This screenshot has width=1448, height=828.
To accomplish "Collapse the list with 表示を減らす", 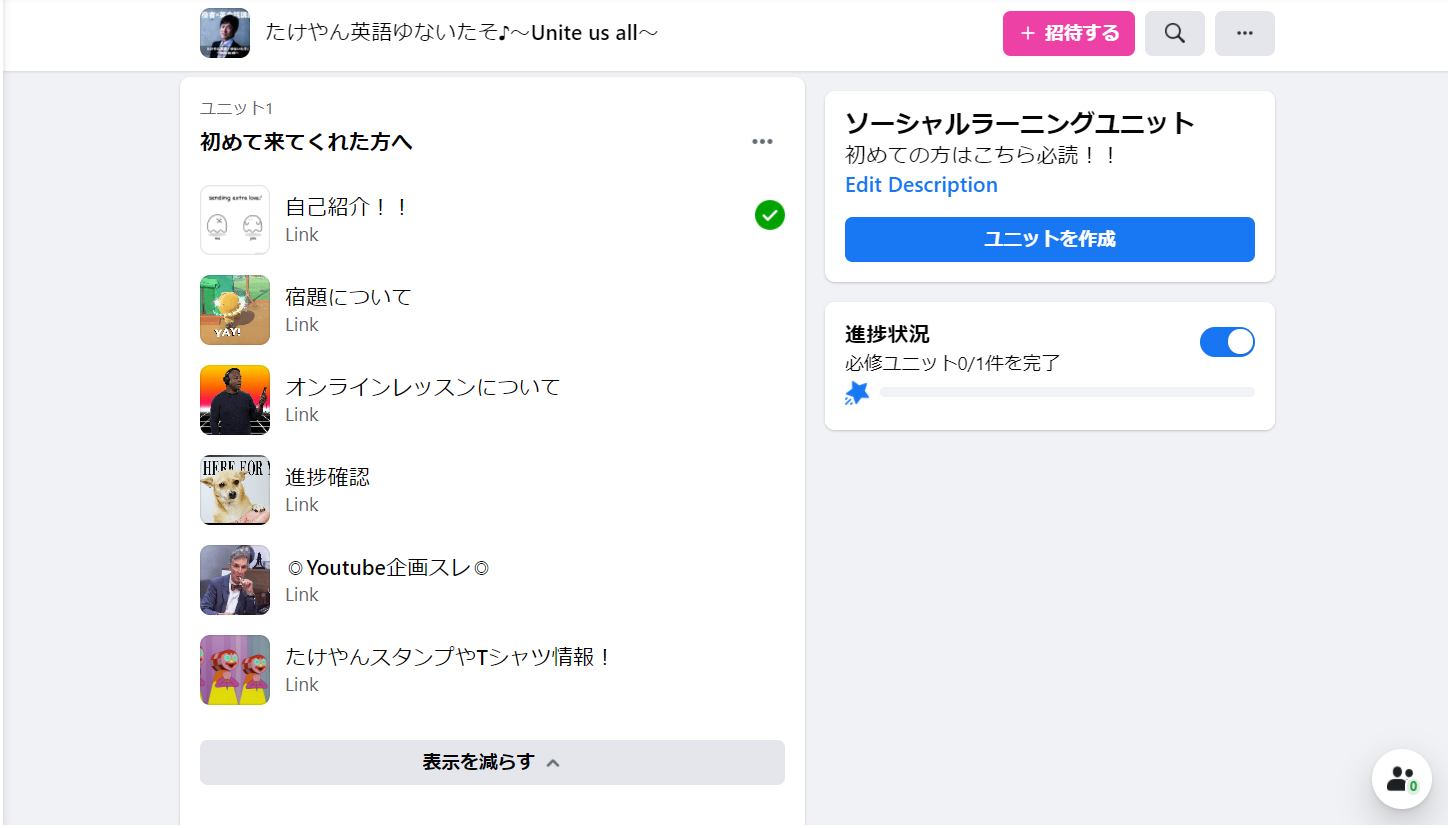I will click(492, 762).
